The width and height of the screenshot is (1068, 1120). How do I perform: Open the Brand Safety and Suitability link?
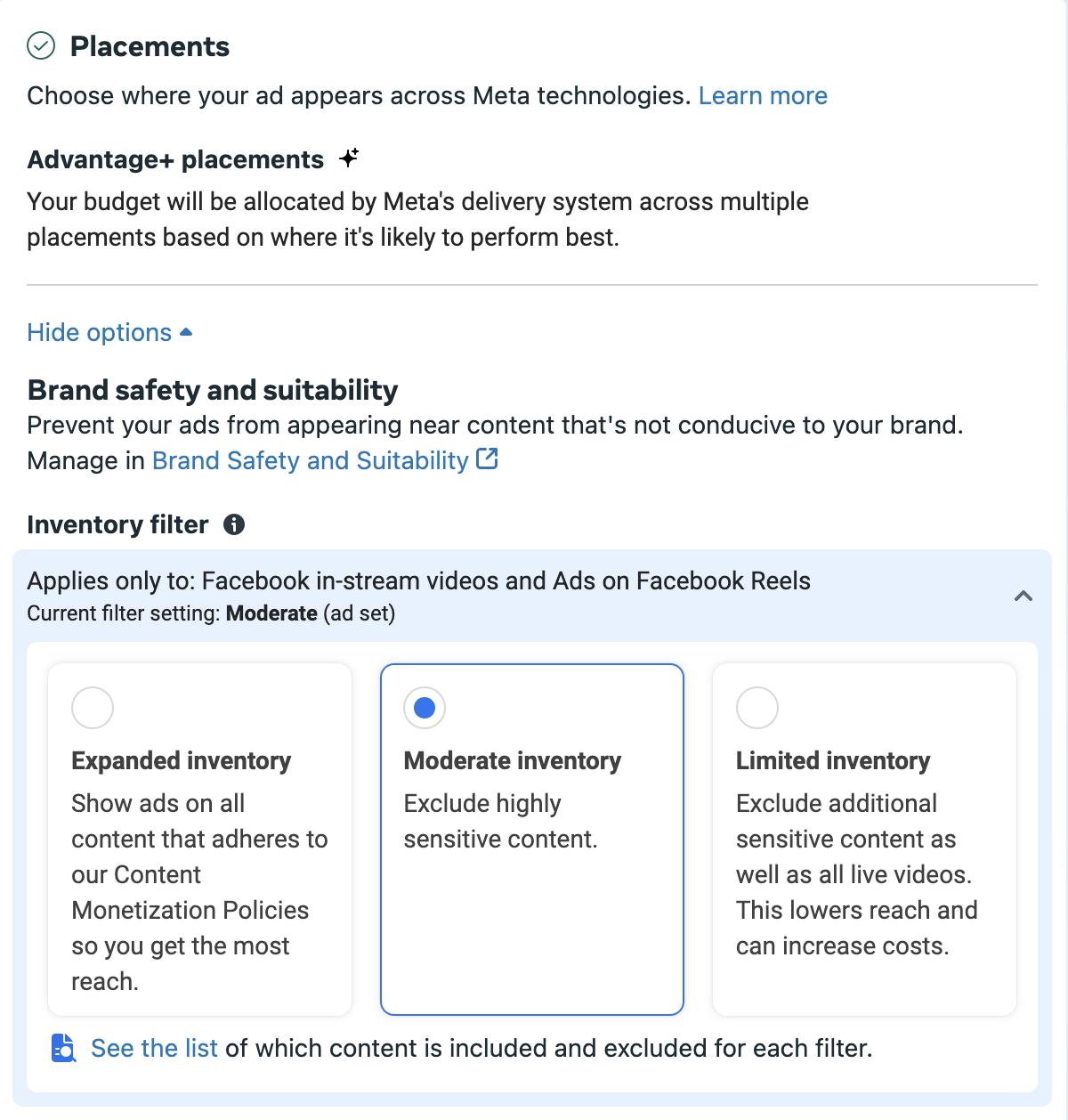311,460
